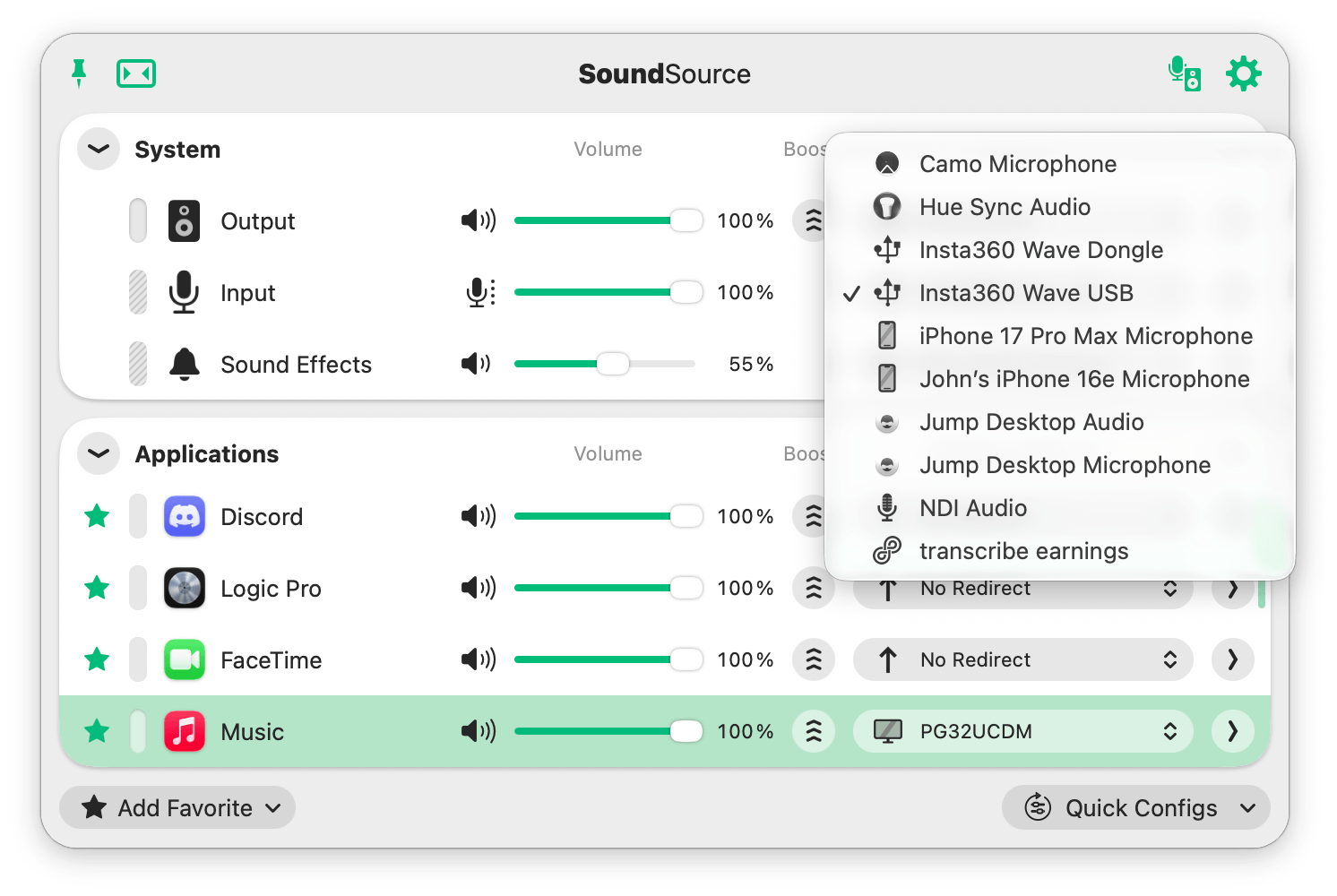Image resolution: width=1337 pixels, height=896 pixels.
Task: Open FaceTime No Redirect dropdown
Action: coord(1022,659)
